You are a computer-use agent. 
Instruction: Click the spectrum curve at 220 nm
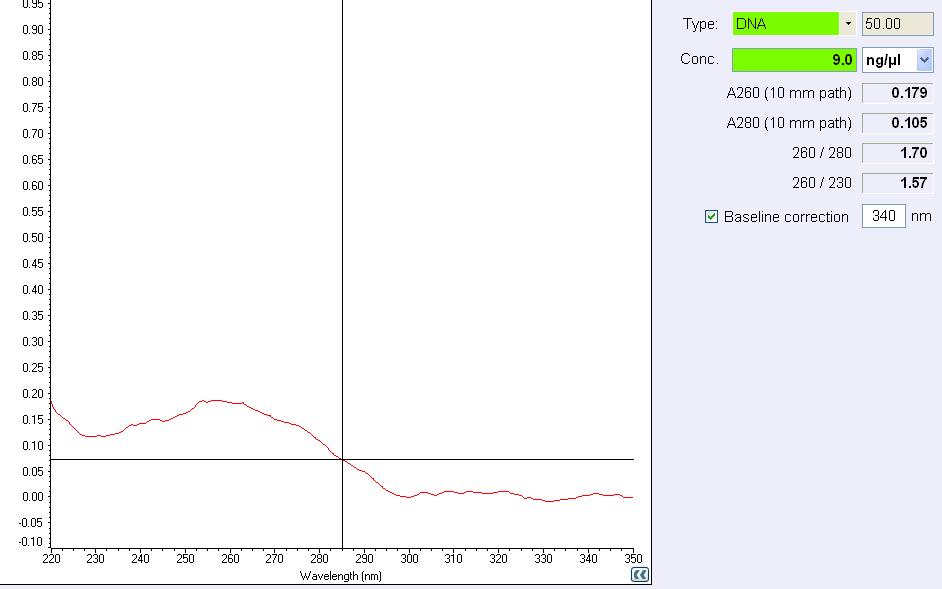[x=51, y=402]
